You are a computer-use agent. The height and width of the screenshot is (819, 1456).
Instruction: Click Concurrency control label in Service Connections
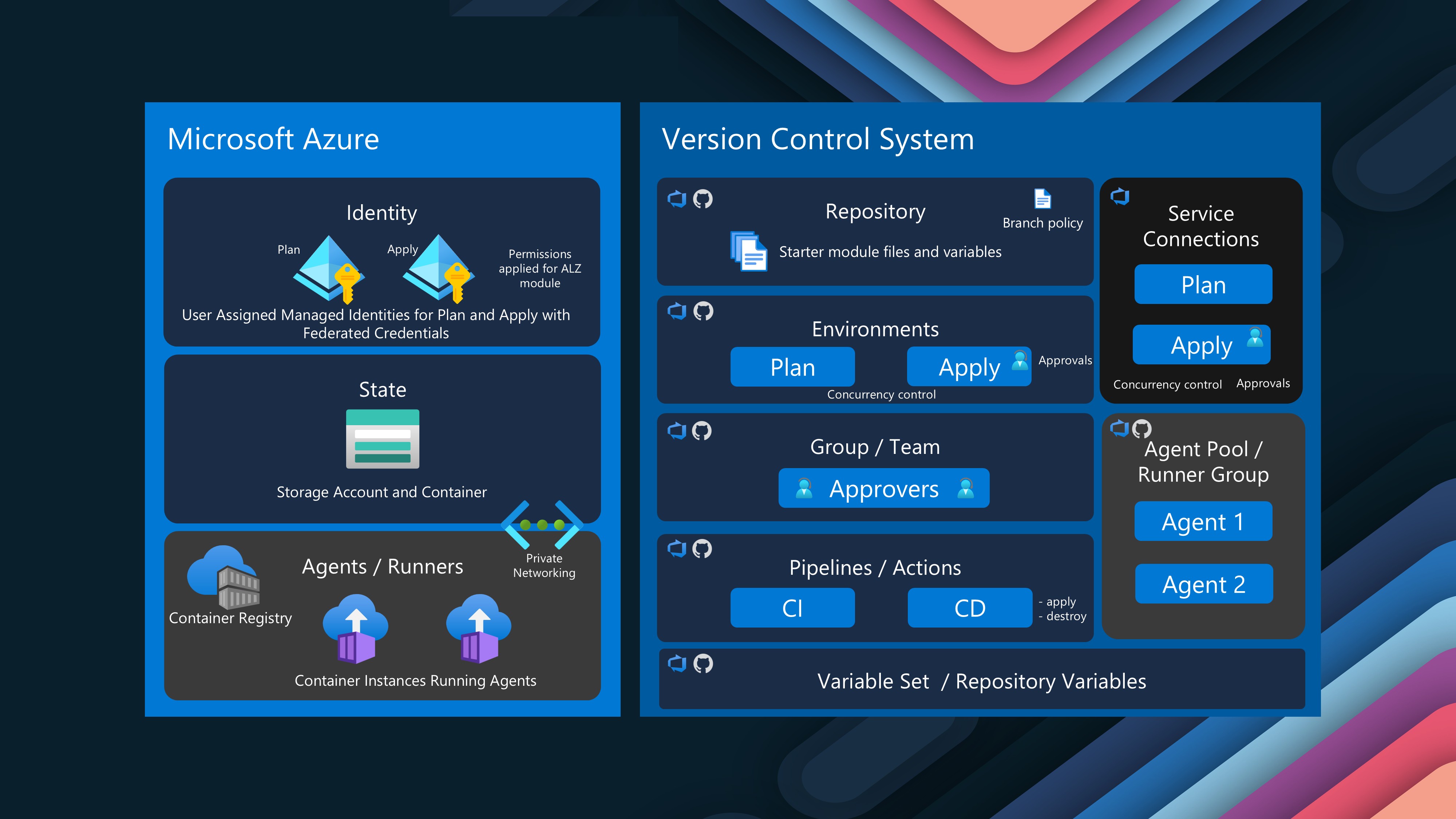coord(1168,384)
